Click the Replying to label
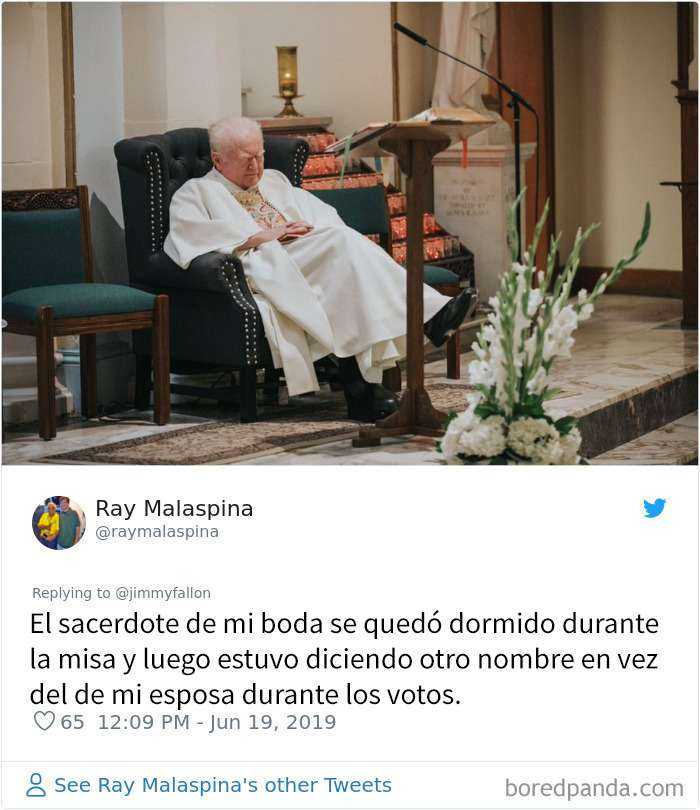The image size is (700, 810). coord(71,593)
